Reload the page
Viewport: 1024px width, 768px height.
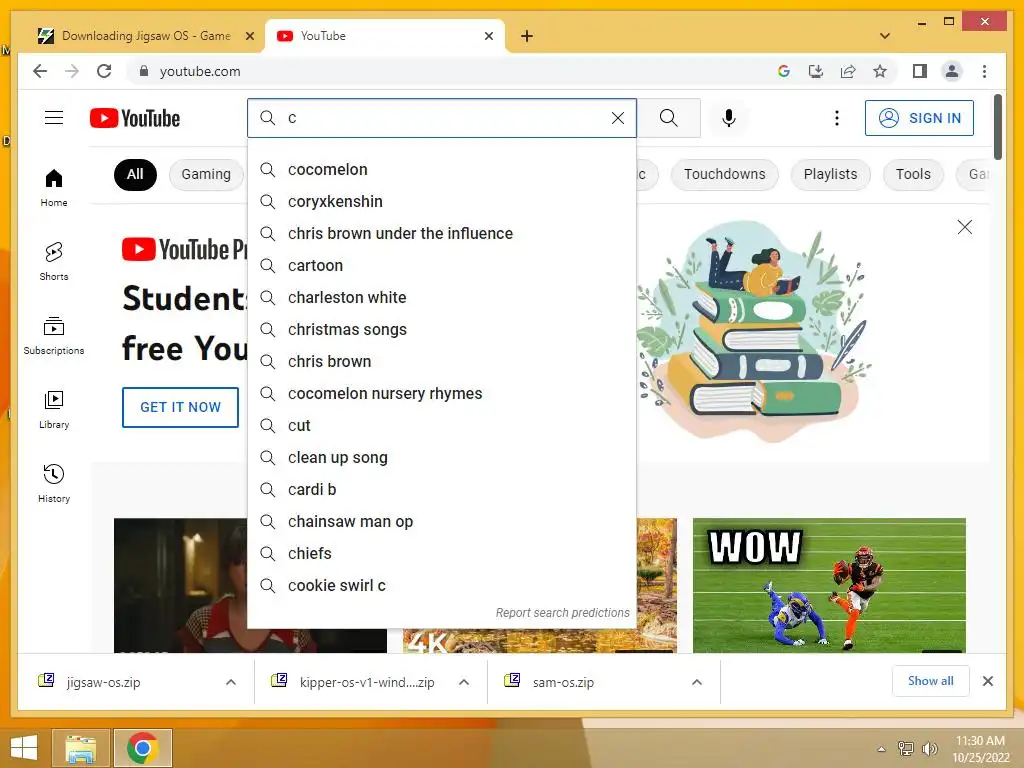point(104,71)
